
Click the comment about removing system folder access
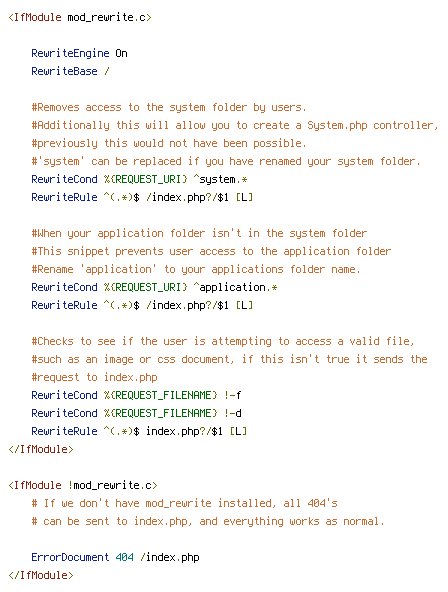coord(169,108)
